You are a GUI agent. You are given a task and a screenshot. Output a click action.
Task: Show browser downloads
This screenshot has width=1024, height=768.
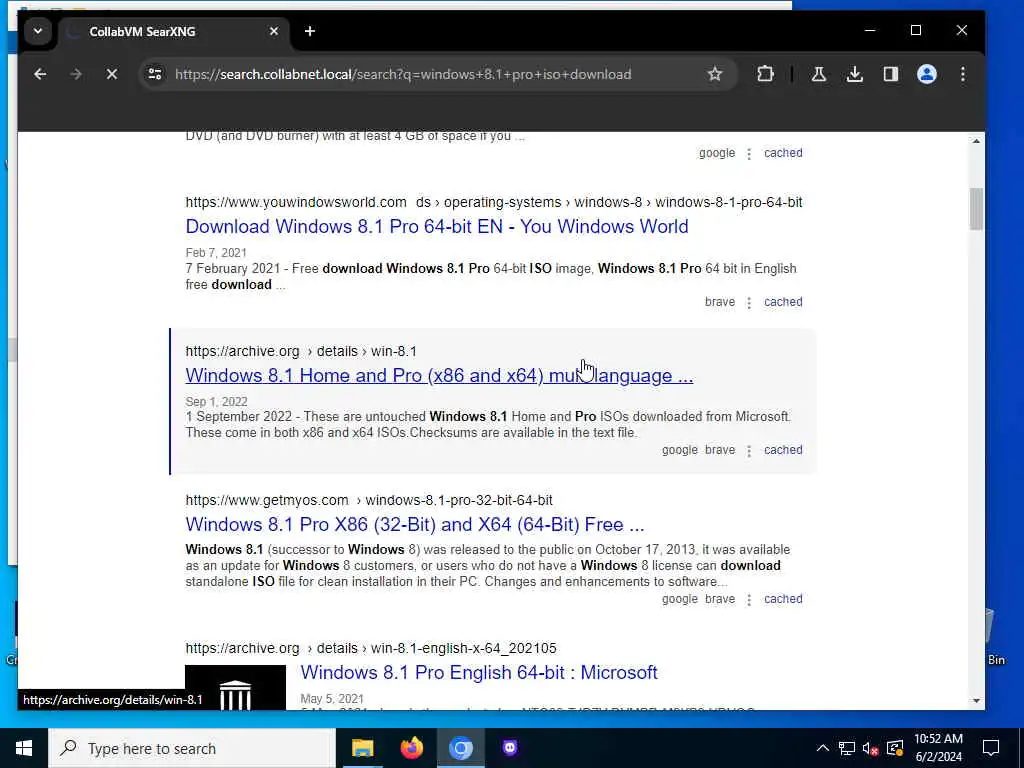(x=855, y=74)
